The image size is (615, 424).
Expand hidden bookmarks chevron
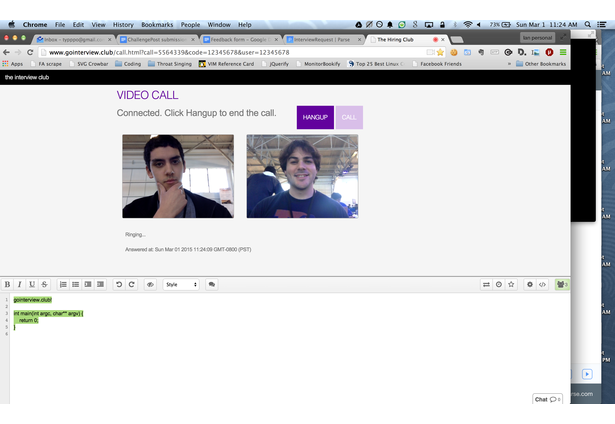[509, 64]
